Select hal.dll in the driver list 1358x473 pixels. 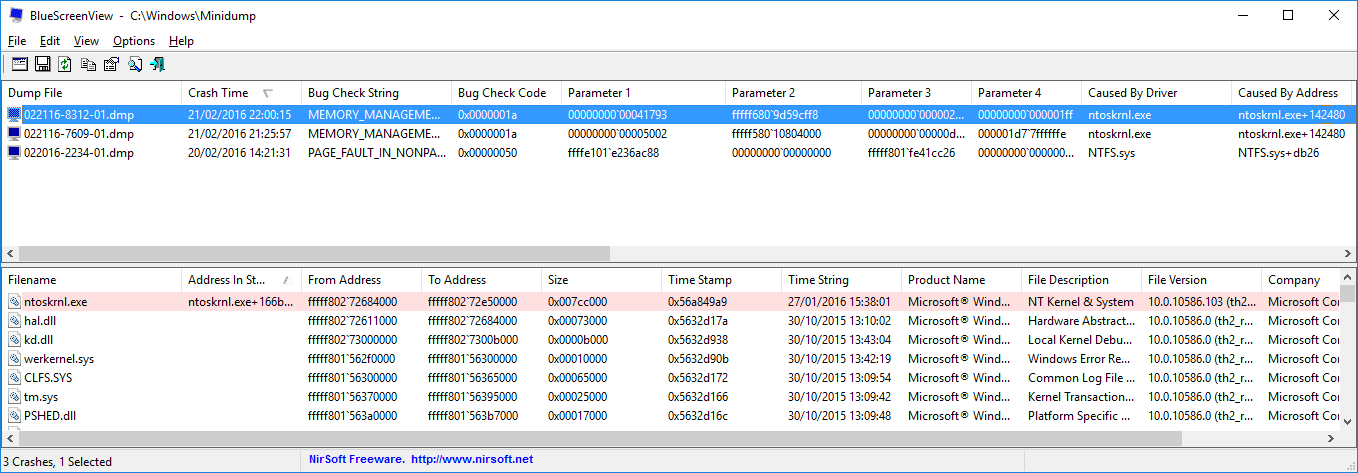(43, 321)
